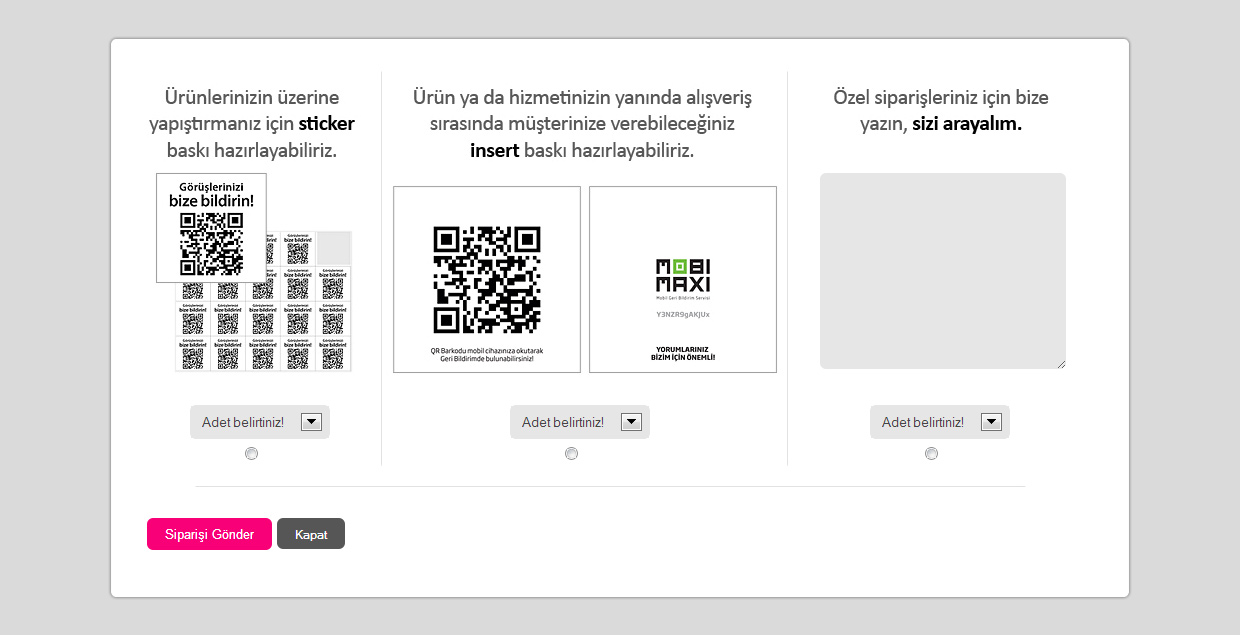
Task: Open the insert quantity 'Adet belirtiniz!' dropdown
Action: [x=580, y=422]
